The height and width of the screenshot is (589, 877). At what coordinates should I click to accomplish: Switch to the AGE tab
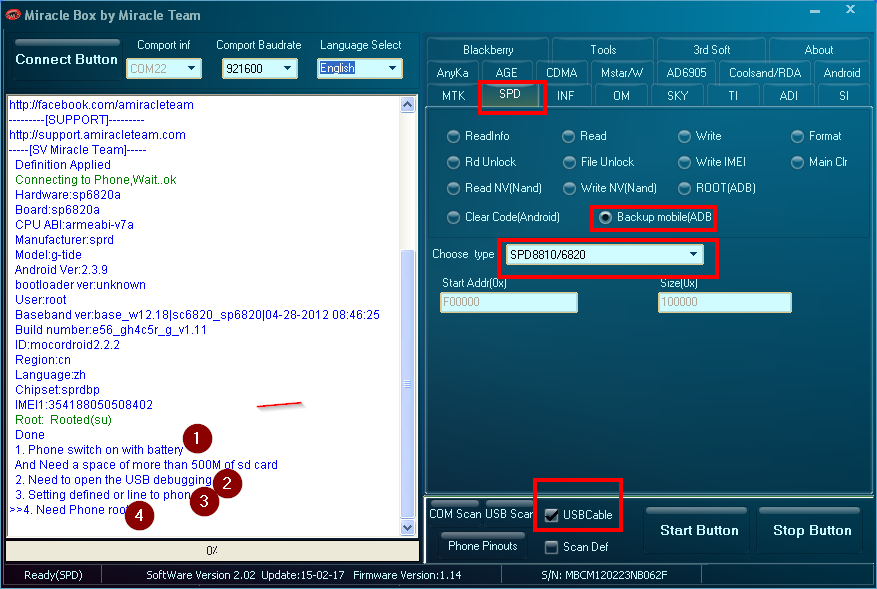[x=506, y=73]
